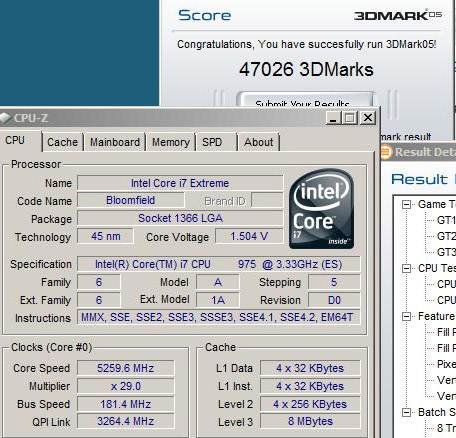Click the '47026 3DMarks' score text

(x=306, y=69)
